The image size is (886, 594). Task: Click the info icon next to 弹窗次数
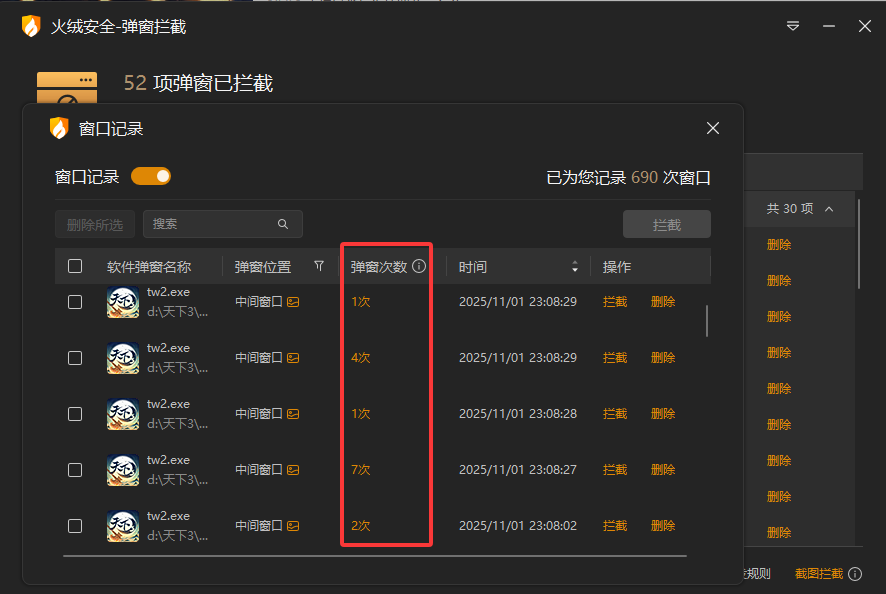[x=419, y=267]
